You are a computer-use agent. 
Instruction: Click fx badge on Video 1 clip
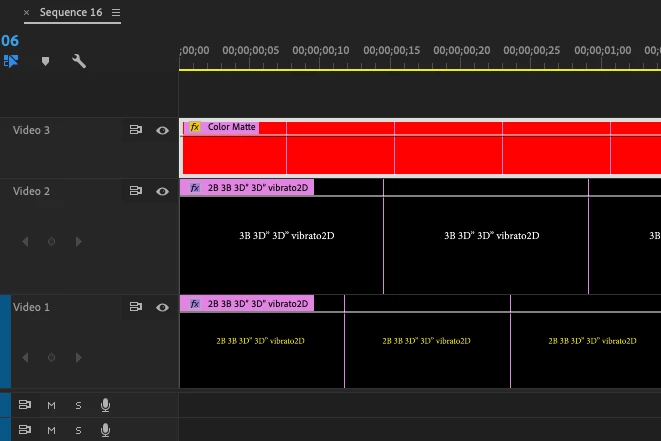coord(194,304)
